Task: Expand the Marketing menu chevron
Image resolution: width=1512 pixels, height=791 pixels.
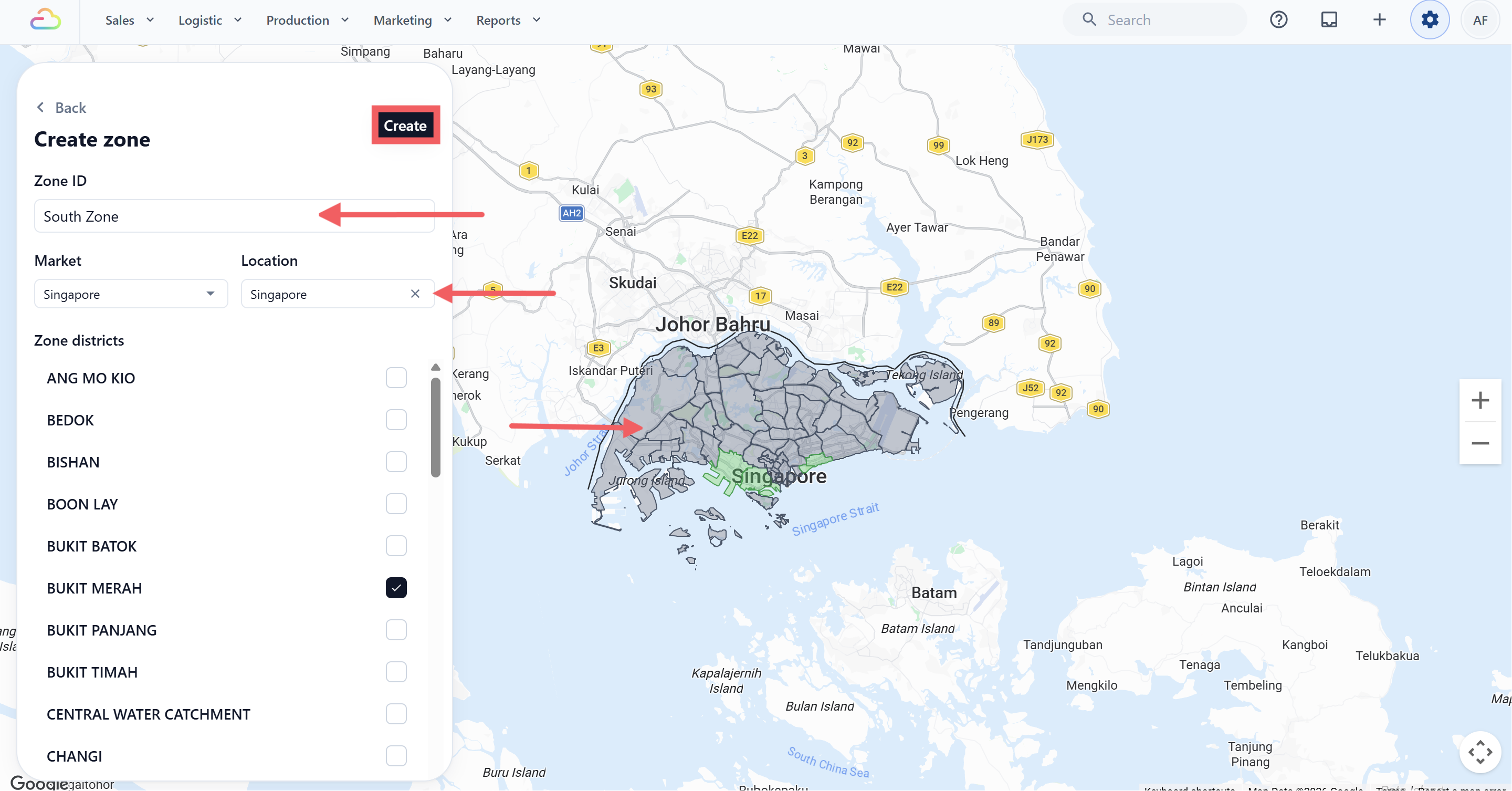Action: coord(448,19)
